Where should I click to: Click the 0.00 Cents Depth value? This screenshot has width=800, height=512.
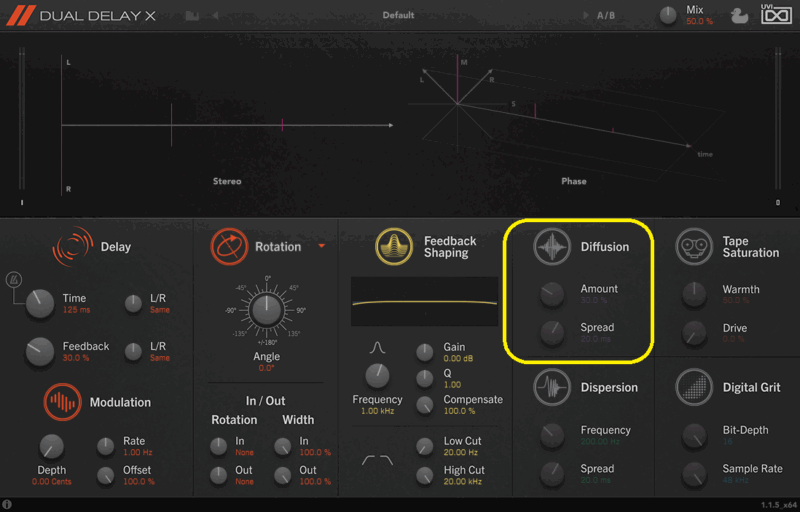(x=52, y=481)
